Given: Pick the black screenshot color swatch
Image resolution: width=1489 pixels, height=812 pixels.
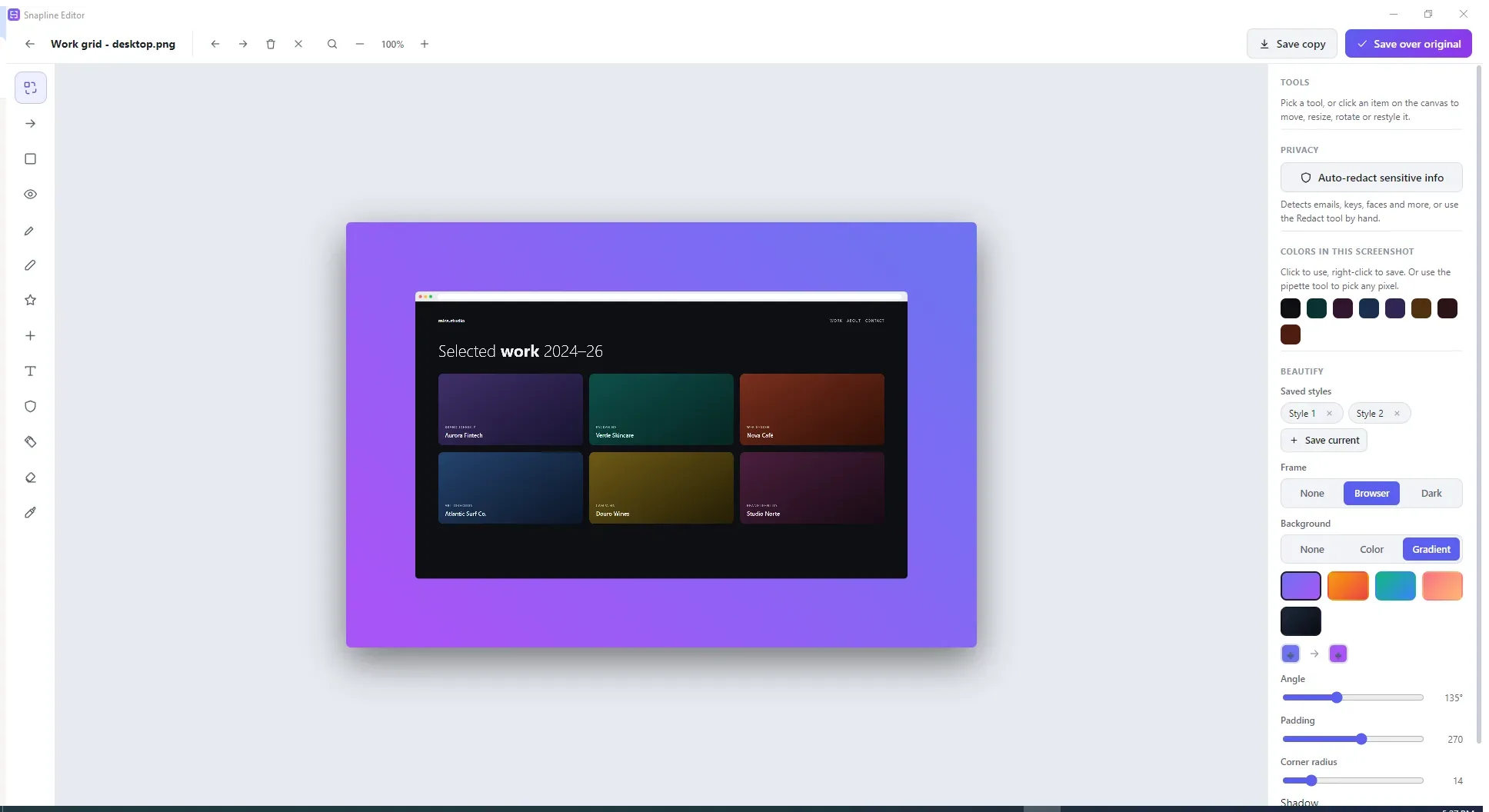Looking at the screenshot, I should [1291, 308].
